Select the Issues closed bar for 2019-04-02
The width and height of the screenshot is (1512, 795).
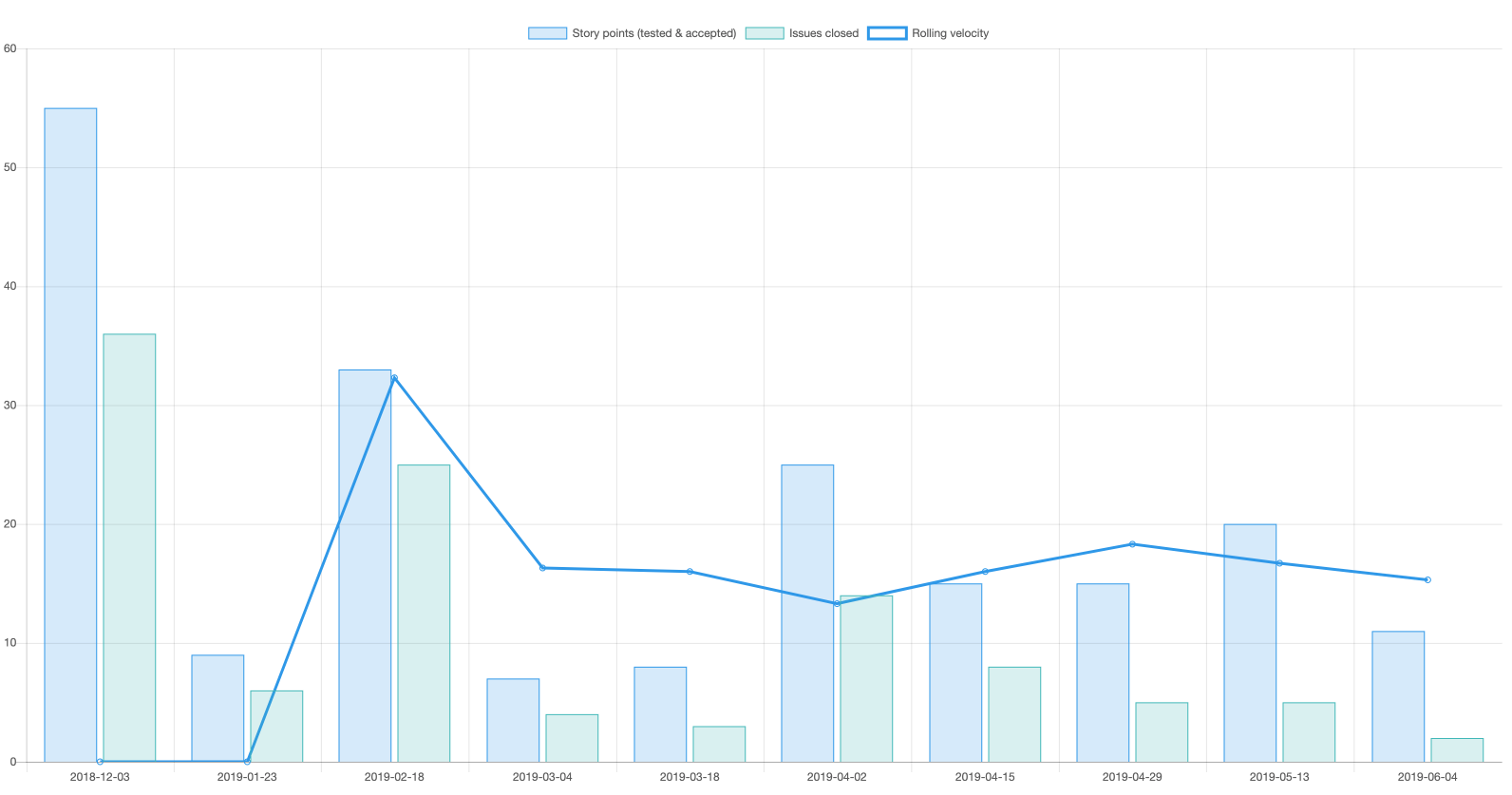pyautogui.click(x=866, y=679)
